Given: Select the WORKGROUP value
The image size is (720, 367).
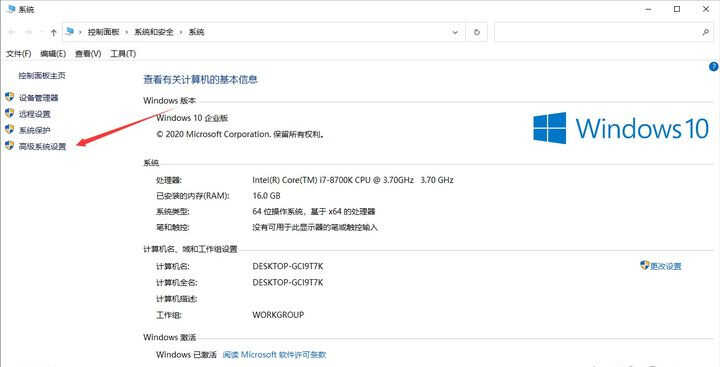Looking at the screenshot, I should tap(278, 315).
